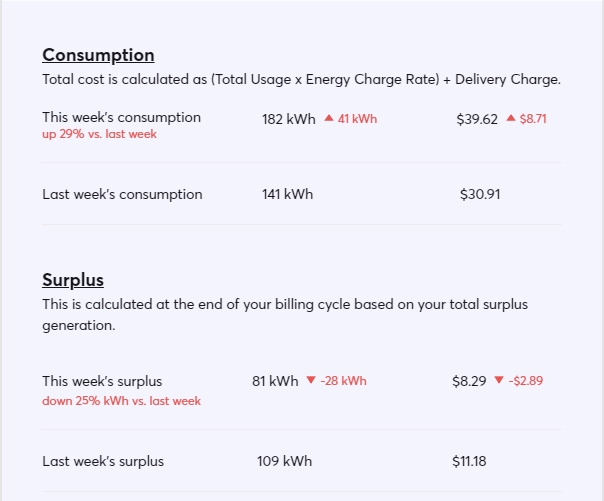Select the "This week's consumption" row label
This screenshot has width=604, height=501.
pyautogui.click(x=121, y=117)
